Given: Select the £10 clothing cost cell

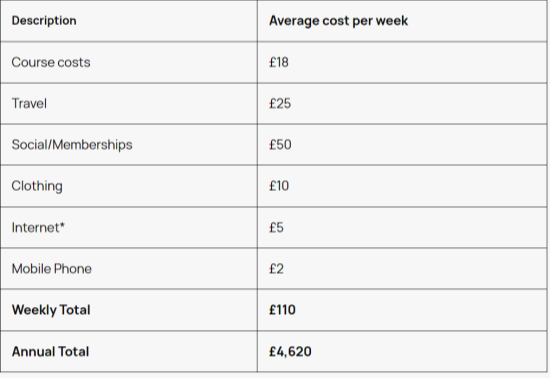Looking at the screenshot, I should click(x=279, y=186).
